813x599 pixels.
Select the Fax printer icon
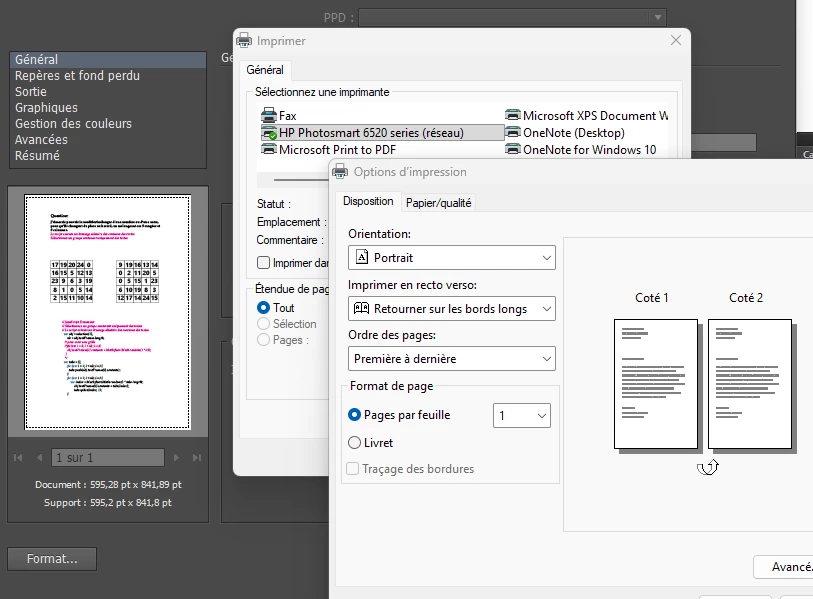pos(269,115)
